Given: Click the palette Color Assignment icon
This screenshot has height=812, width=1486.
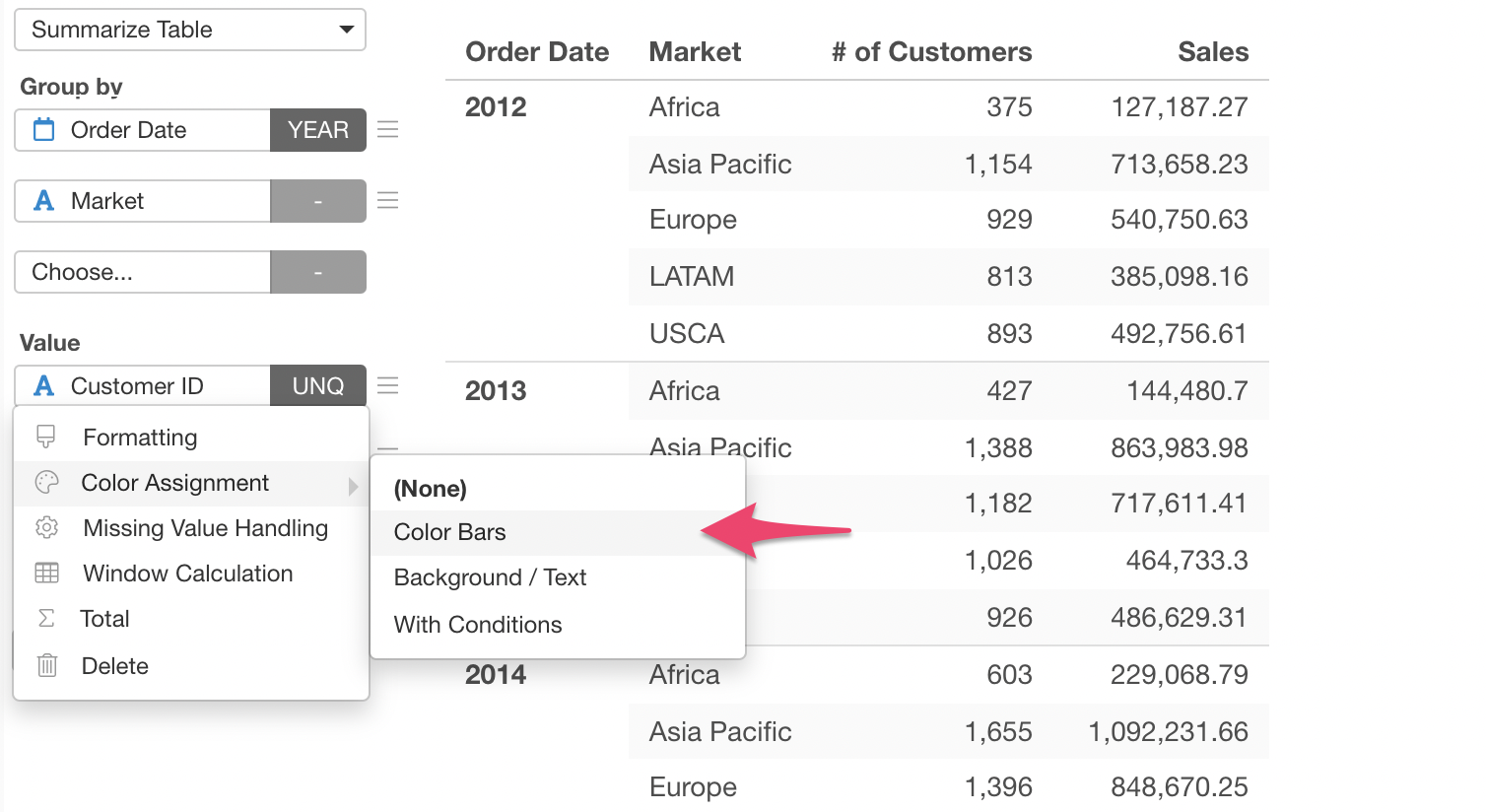Looking at the screenshot, I should (x=46, y=482).
